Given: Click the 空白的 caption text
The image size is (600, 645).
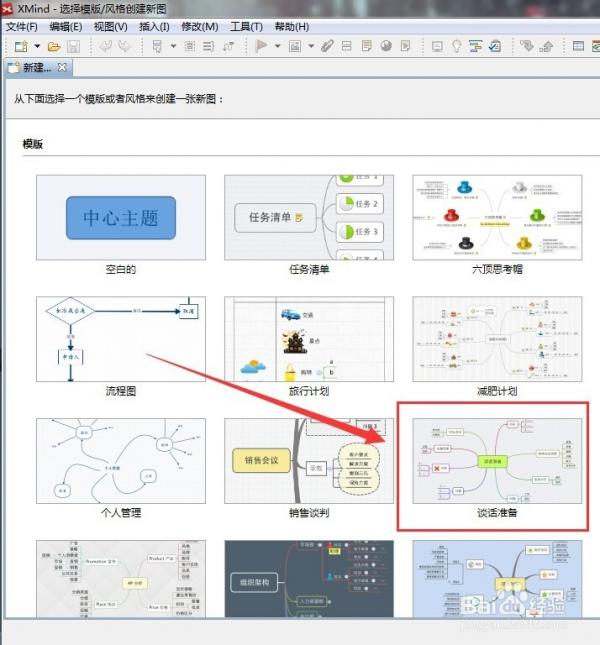Looking at the screenshot, I should tap(121, 269).
